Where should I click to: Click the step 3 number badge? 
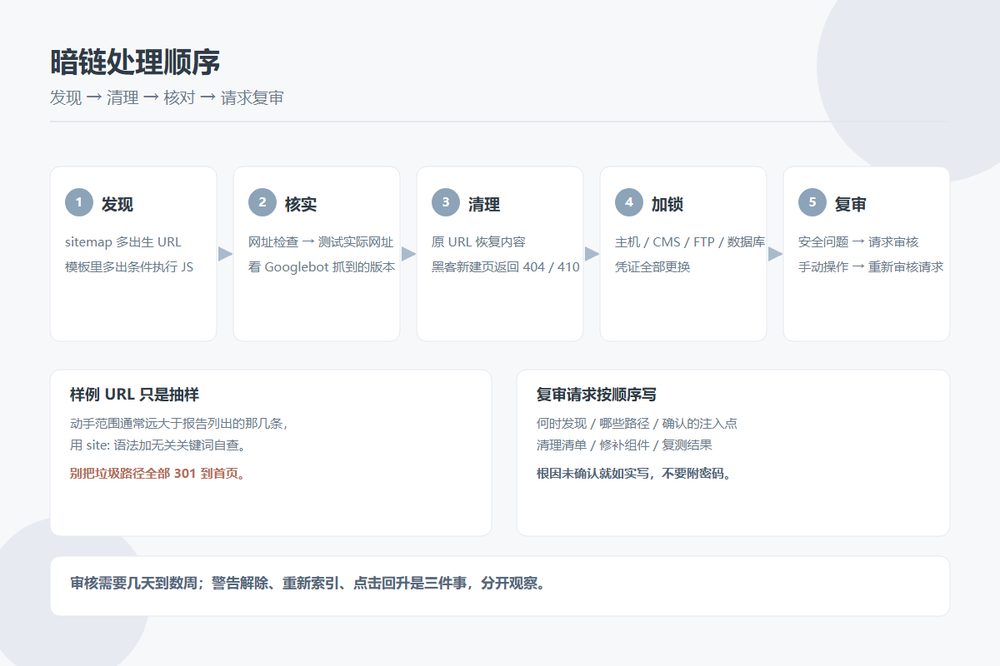click(x=446, y=202)
